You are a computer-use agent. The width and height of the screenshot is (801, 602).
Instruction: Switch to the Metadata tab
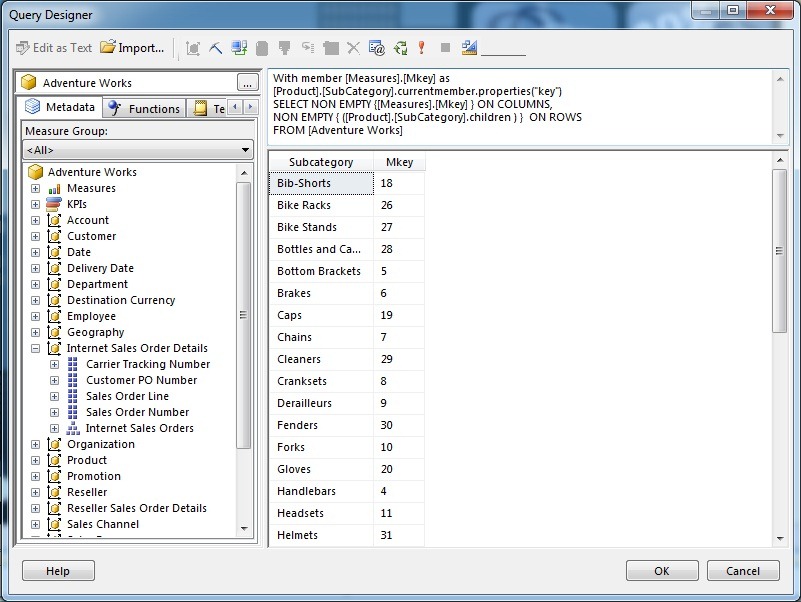(x=60, y=107)
